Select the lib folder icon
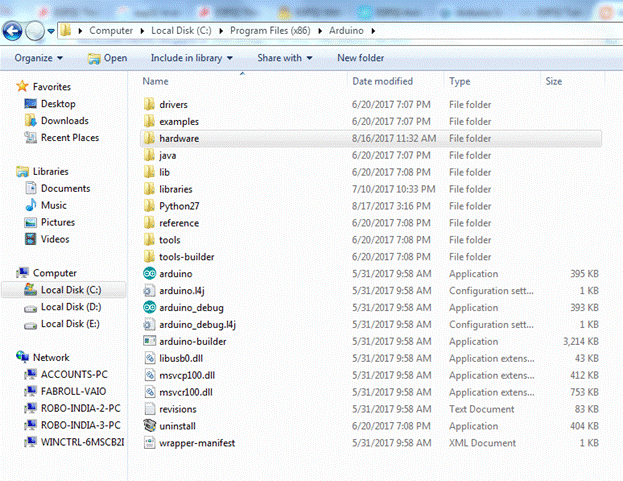623x481 pixels. point(149,172)
